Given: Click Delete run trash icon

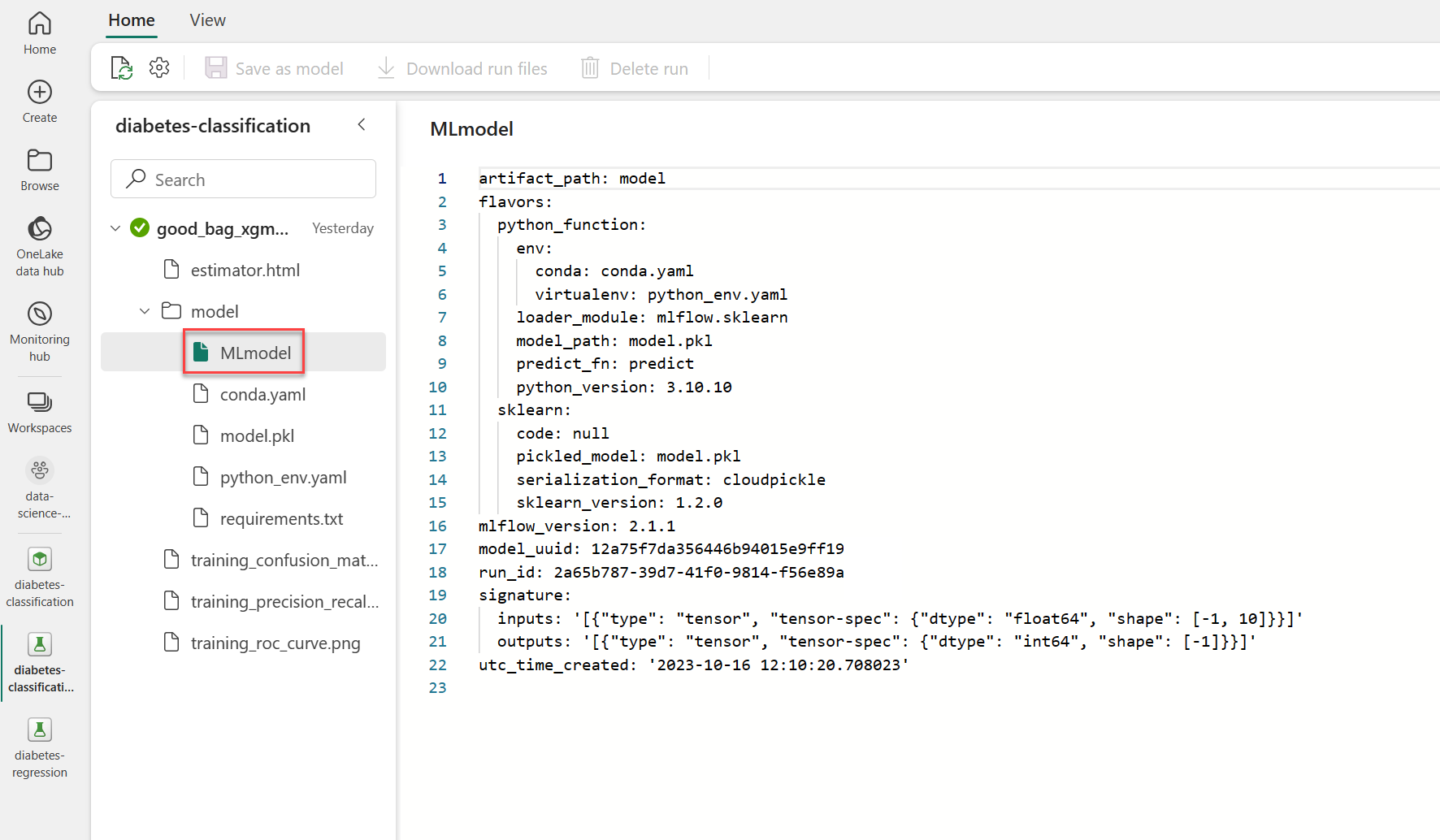Looking at the screenshot, I should (590, 67).
